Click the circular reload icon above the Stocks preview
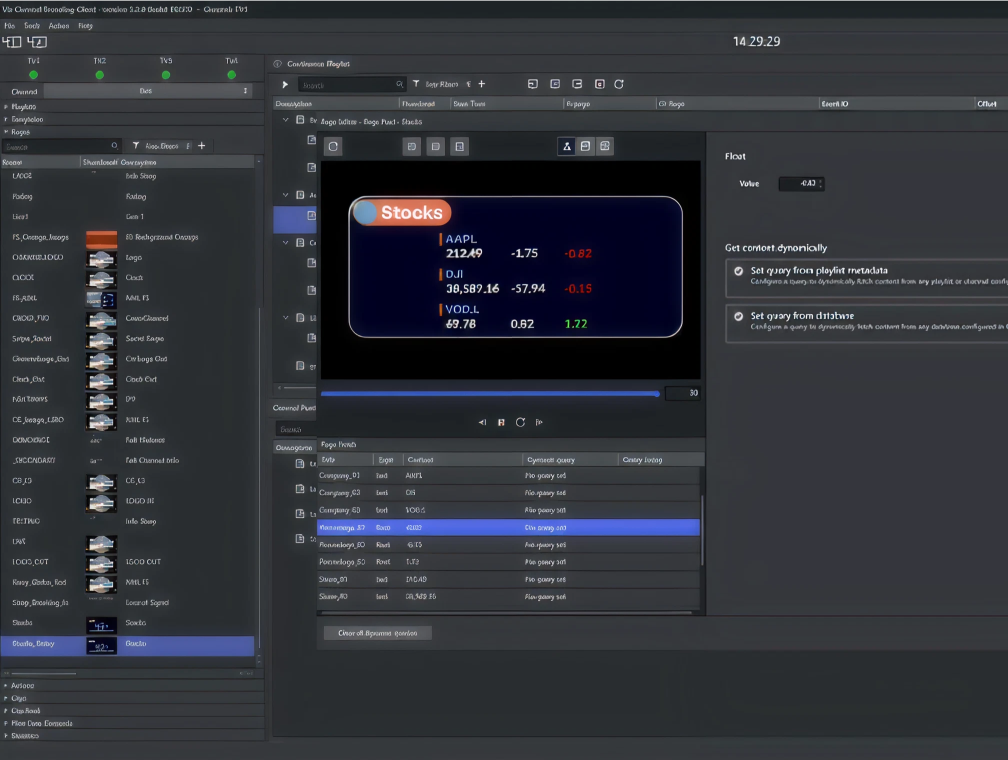 pos(334,146)
